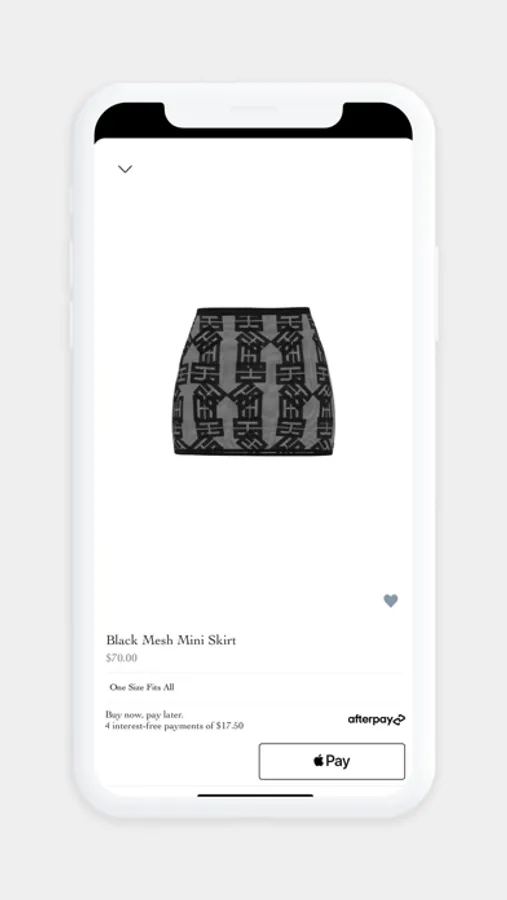Viewport: 507px width, 900px height.
Task: Click the phone's right-side power button
Action: [x=437, y=293]
